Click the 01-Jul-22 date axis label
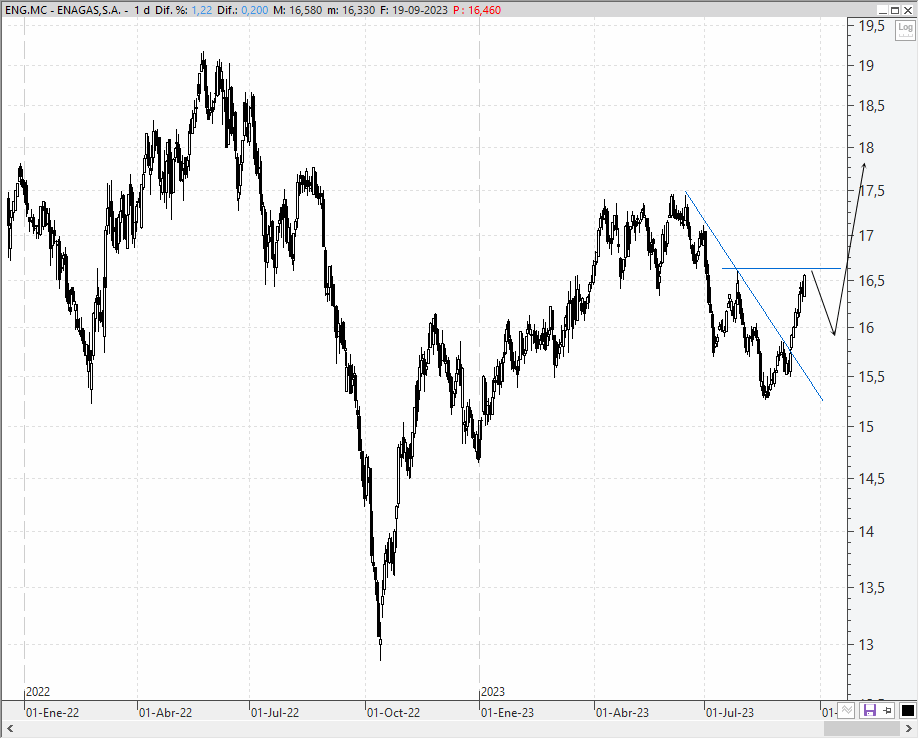This screenshot has height=739, width=919. 275,713
